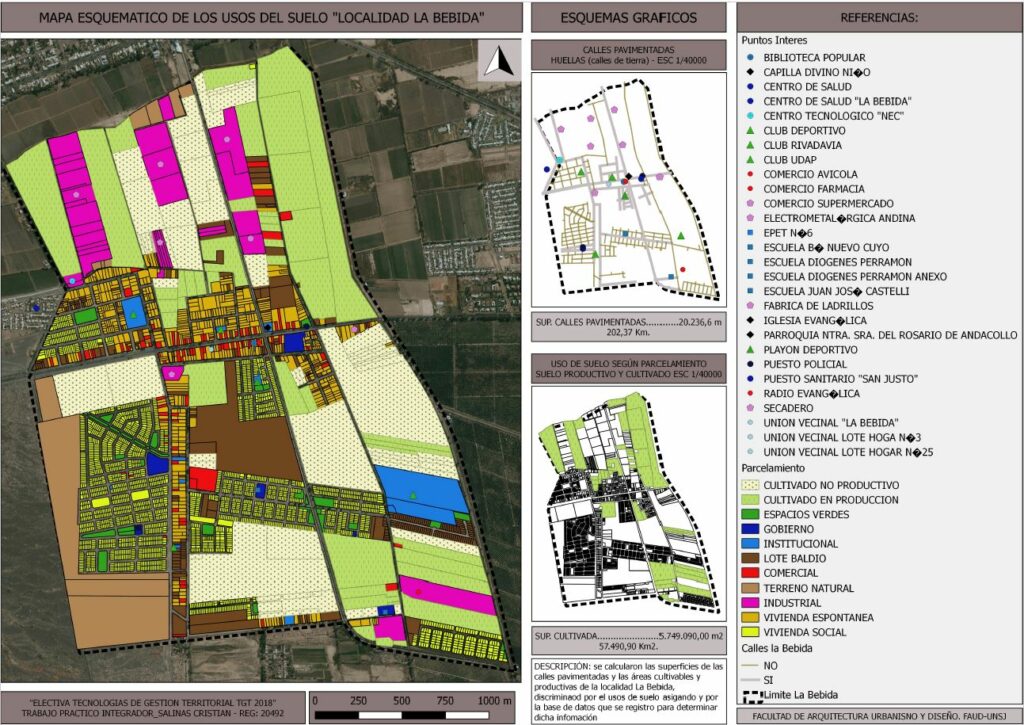The width and height of the screenshot is (1024, 725).
Task: Click the dashed Limite La Bebida symbol
Action: (x=752, y=696)
